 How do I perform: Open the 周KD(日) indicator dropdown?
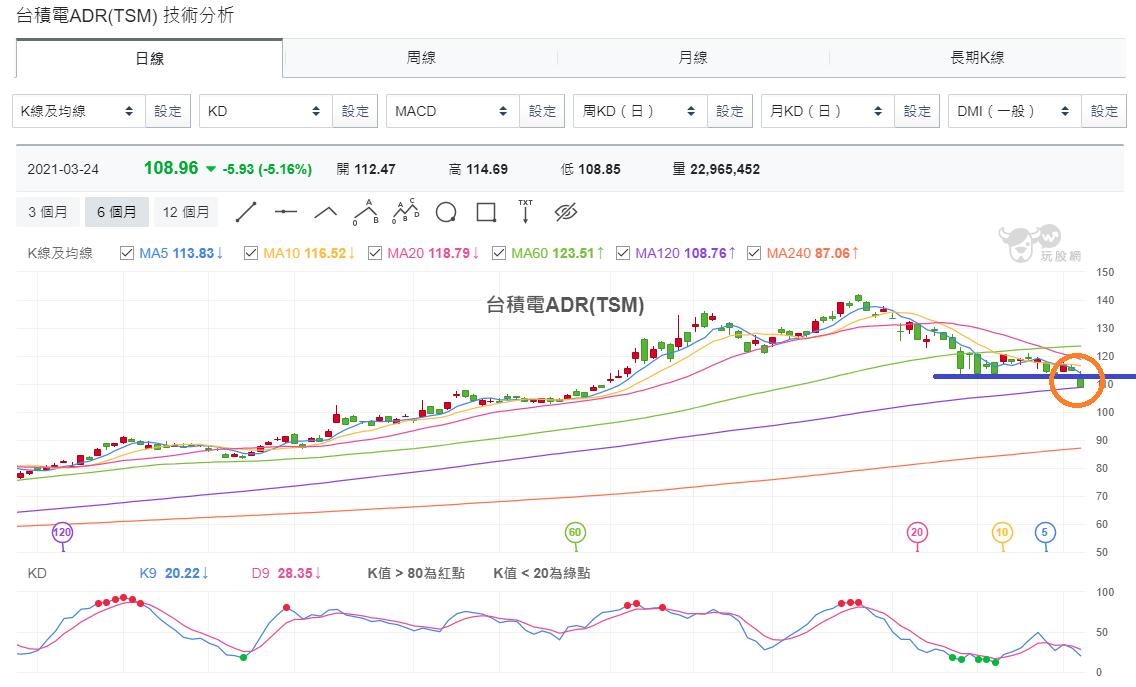[x=640, y=111]
